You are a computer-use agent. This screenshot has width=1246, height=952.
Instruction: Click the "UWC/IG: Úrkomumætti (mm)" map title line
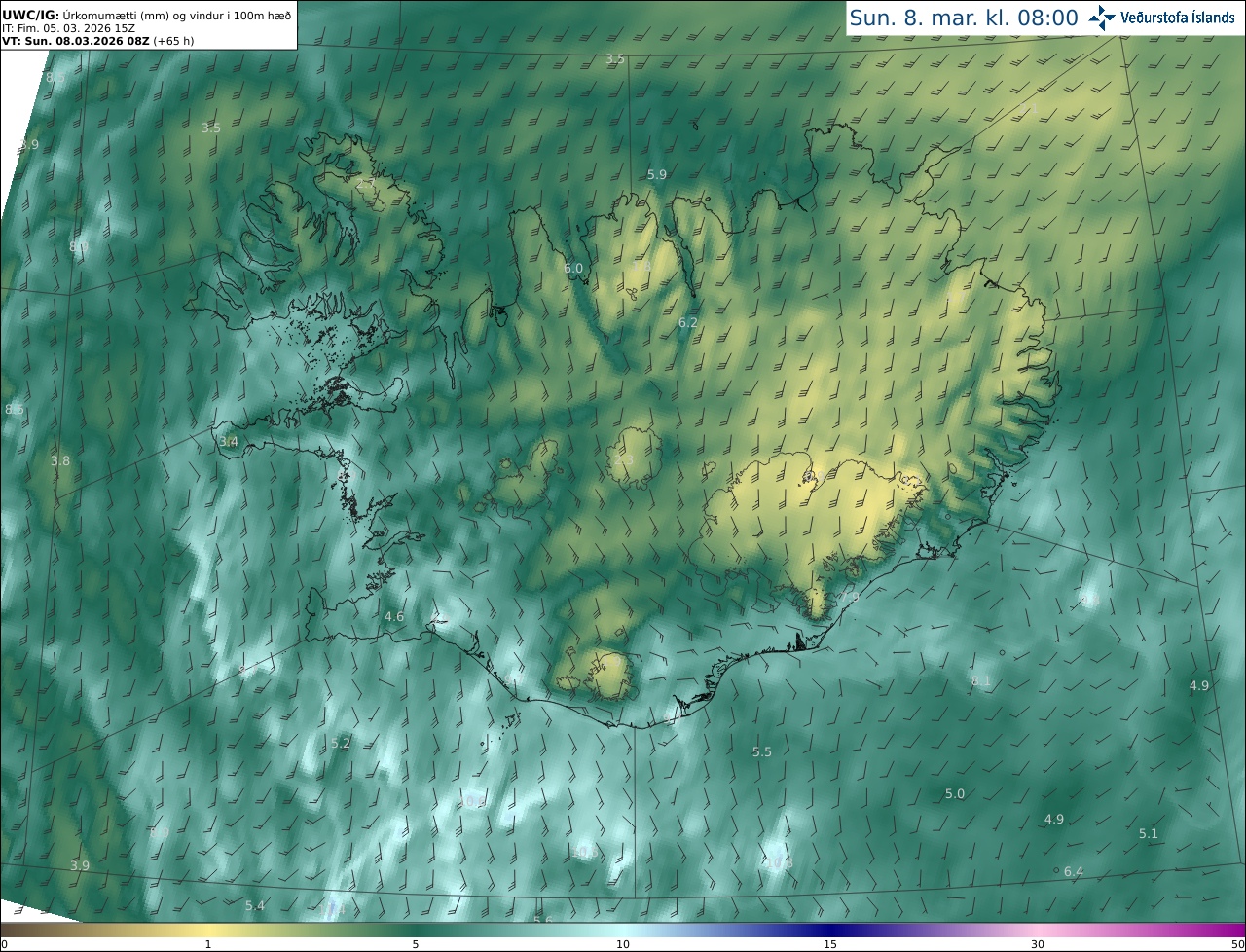coord(146,15)
